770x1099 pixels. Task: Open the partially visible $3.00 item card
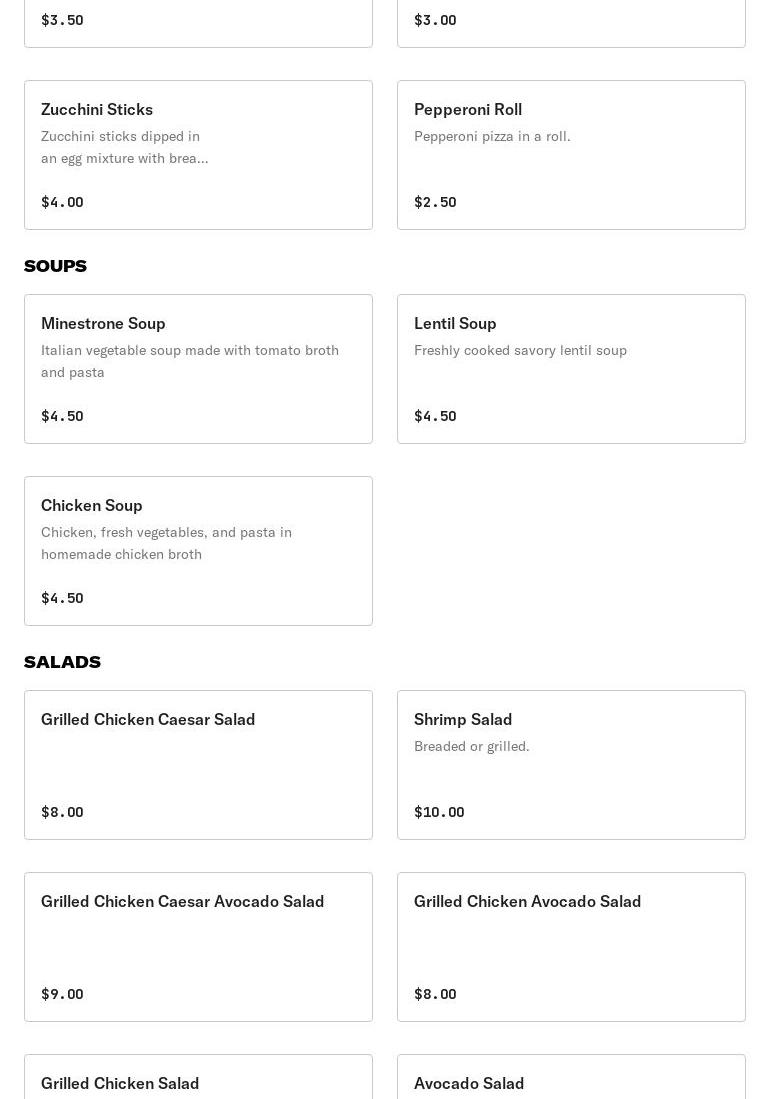click(571, 24)
